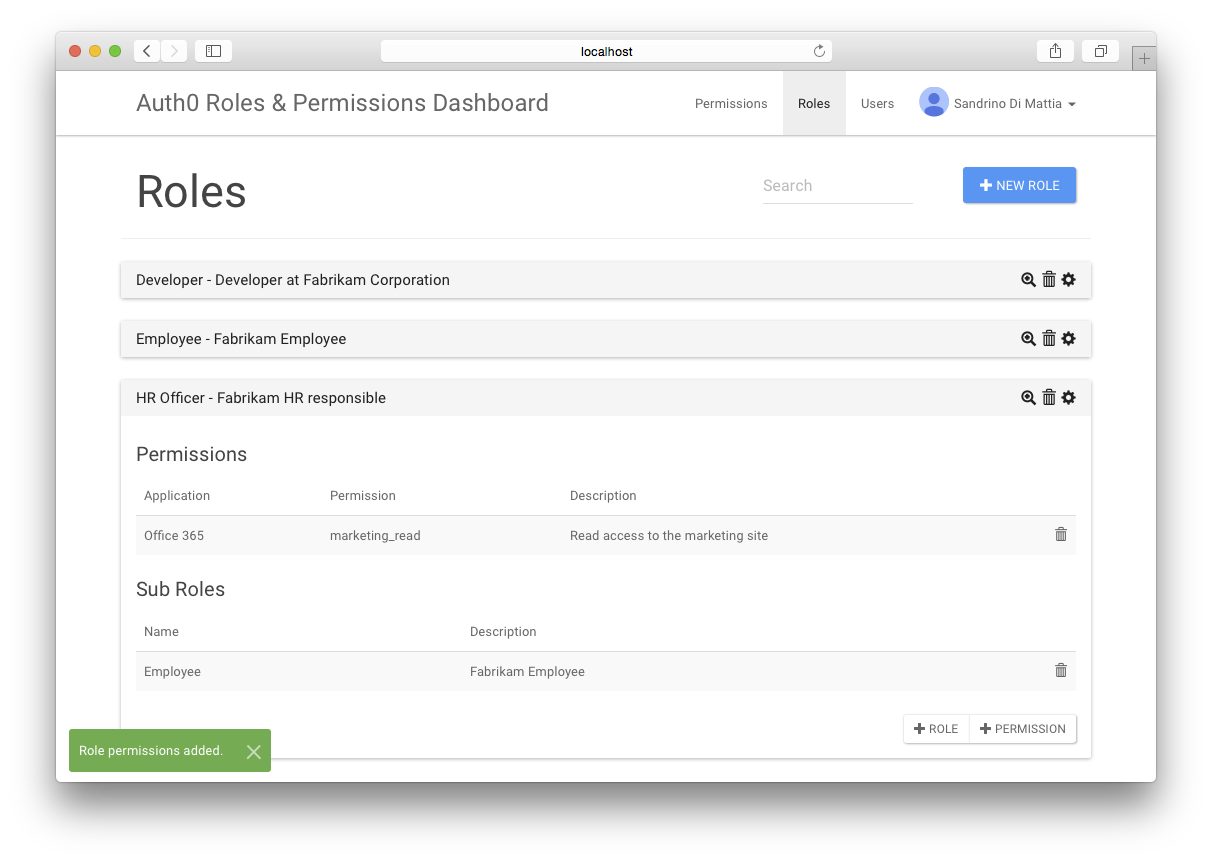Expand the Employee - Fabrikam Employee panel

(x=241, y=339)
